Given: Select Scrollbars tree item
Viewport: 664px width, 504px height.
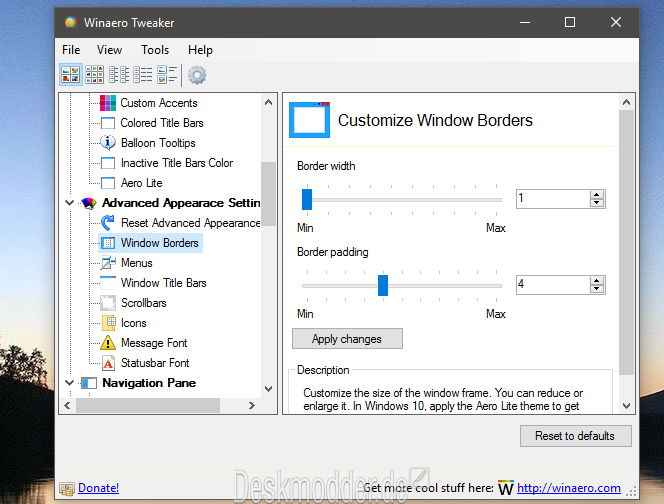Looking at the screenshot, I should [144, 303].
